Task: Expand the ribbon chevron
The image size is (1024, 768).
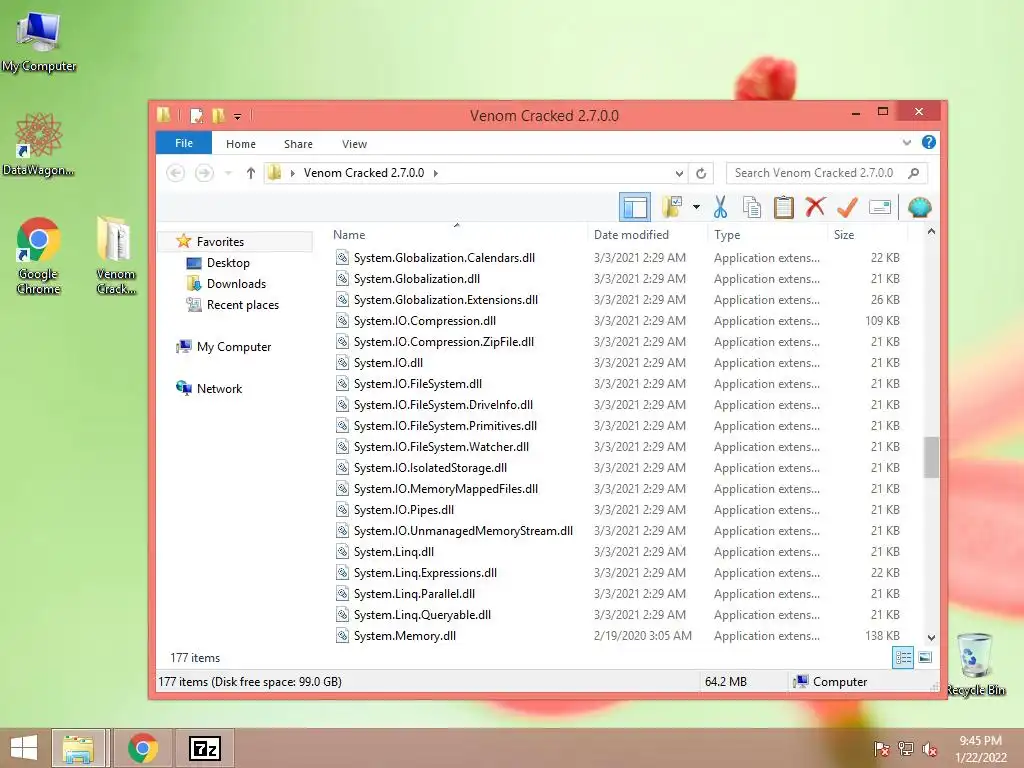Action: [x=906, y=142]
